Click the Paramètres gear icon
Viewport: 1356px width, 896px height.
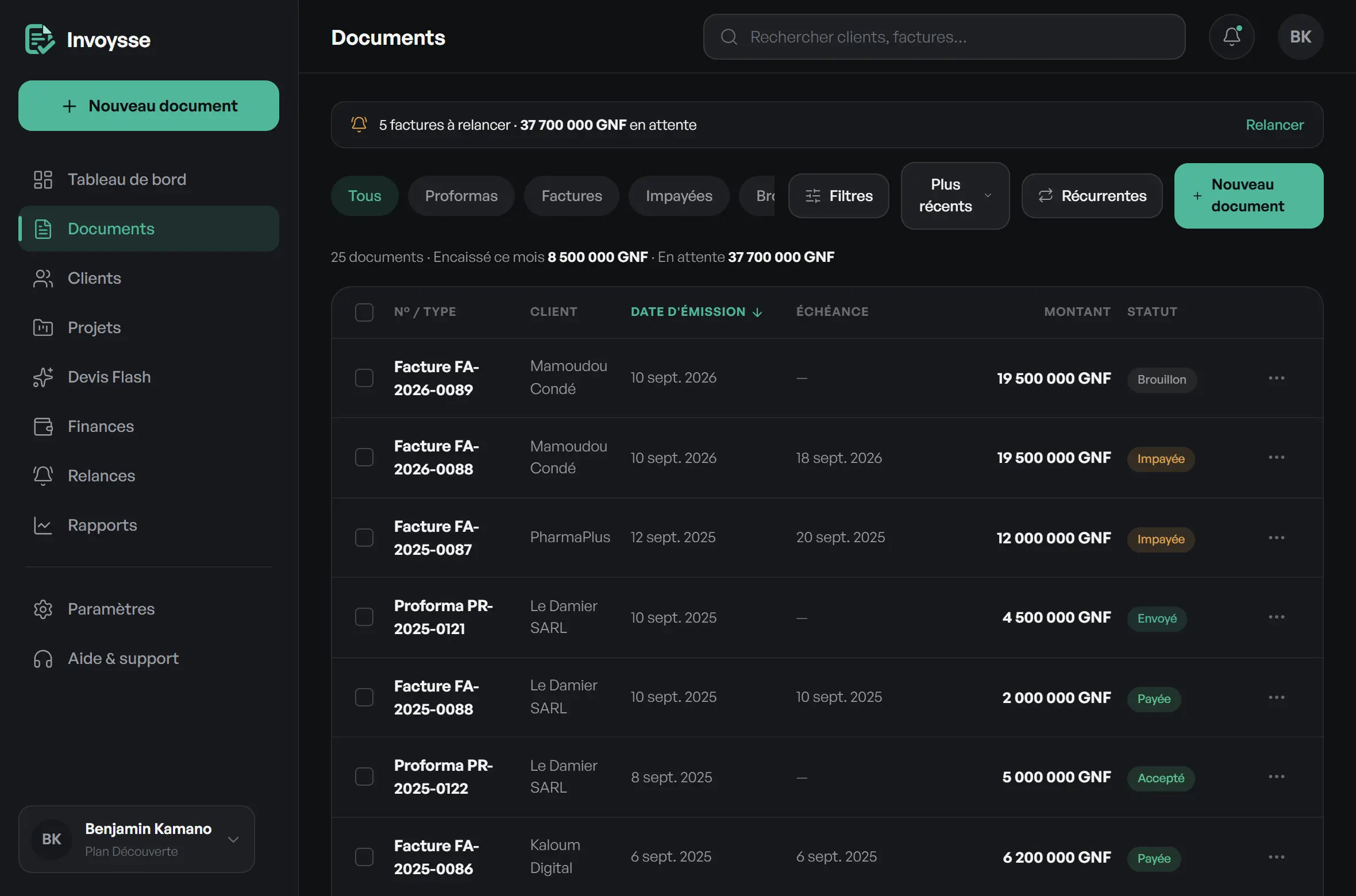pos(43,609)
